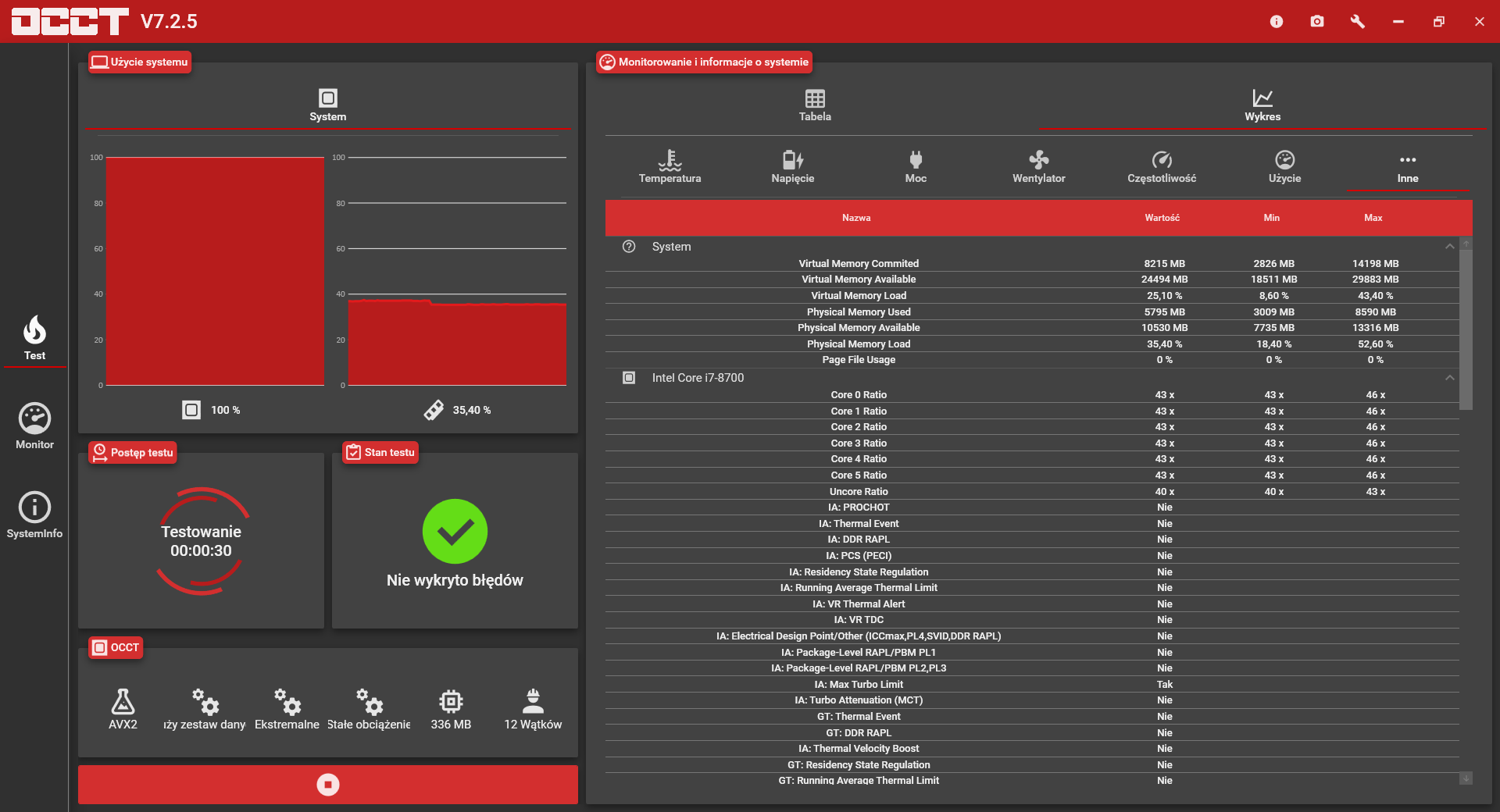Open the Monitor section in sidebar
The width and height of the screenshot is (1500, 812).
point(34,426)
